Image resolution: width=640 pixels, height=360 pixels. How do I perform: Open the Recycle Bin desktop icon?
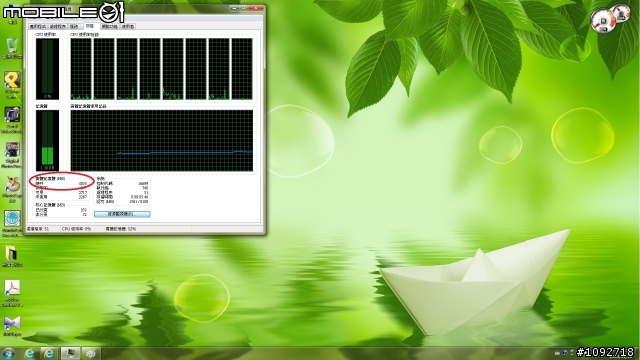click(x=12, y=48)
